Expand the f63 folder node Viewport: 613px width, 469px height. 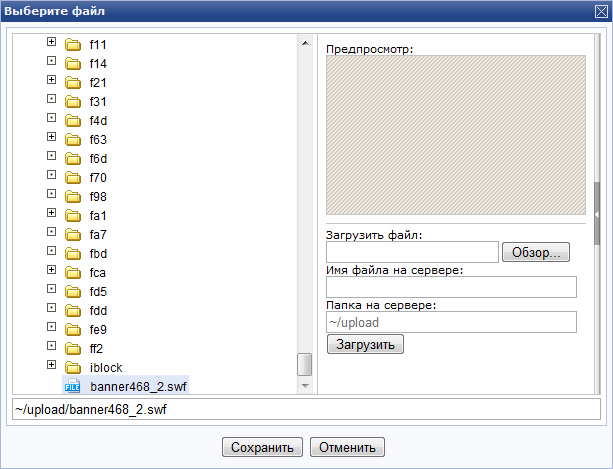click(x=51, y=136)
